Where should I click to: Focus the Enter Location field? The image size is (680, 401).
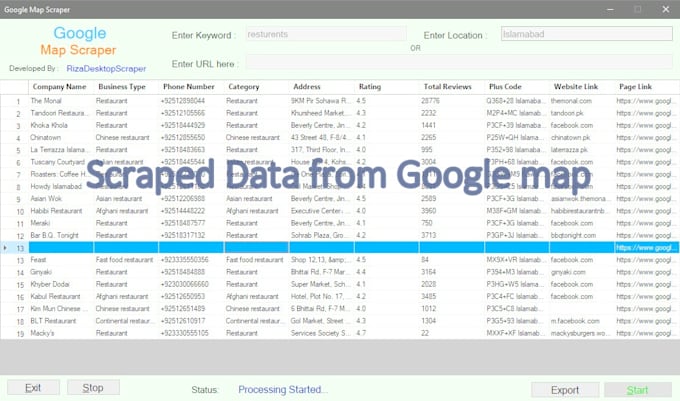tap(587, 34)
